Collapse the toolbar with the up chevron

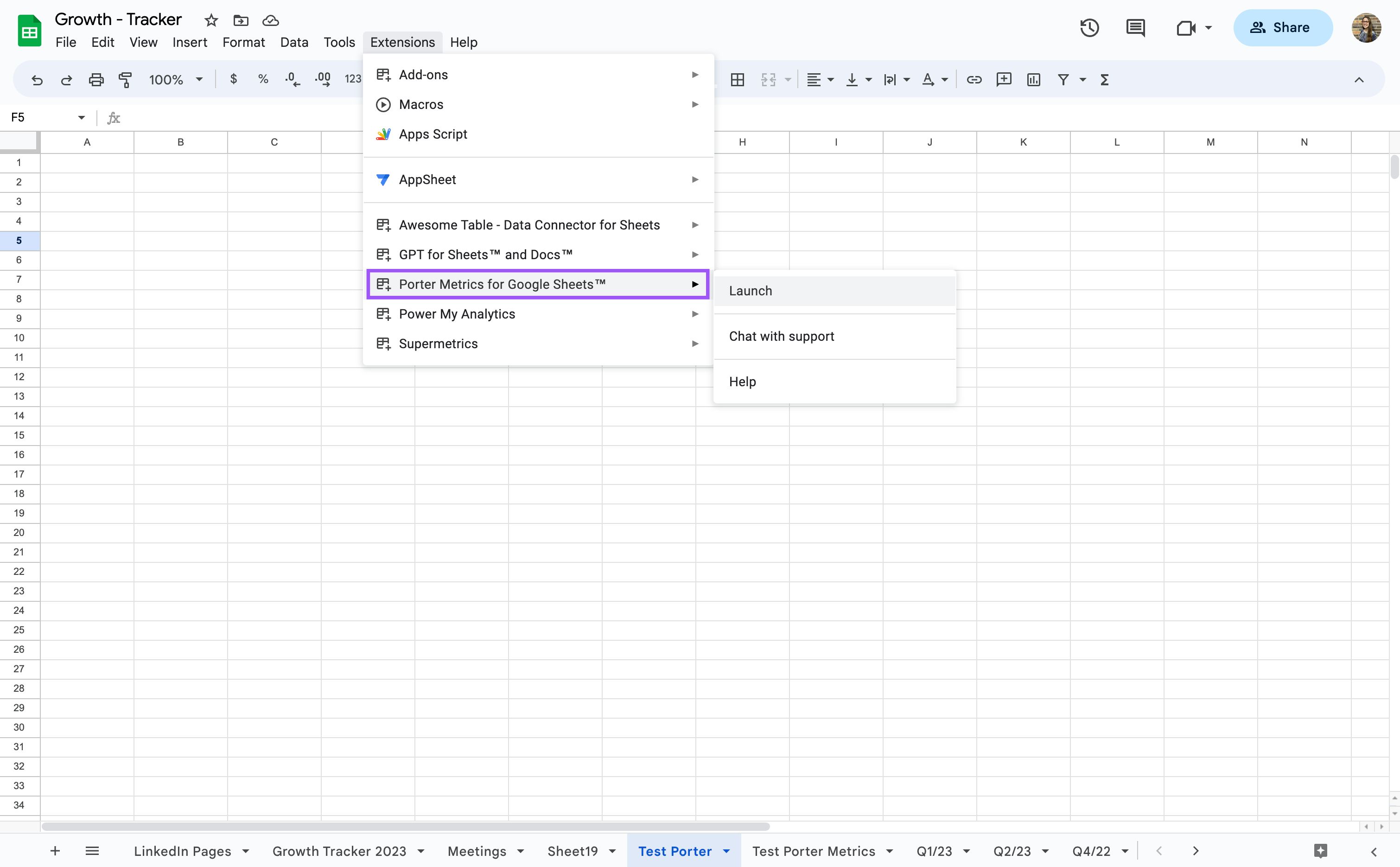tap(1359, 80)
